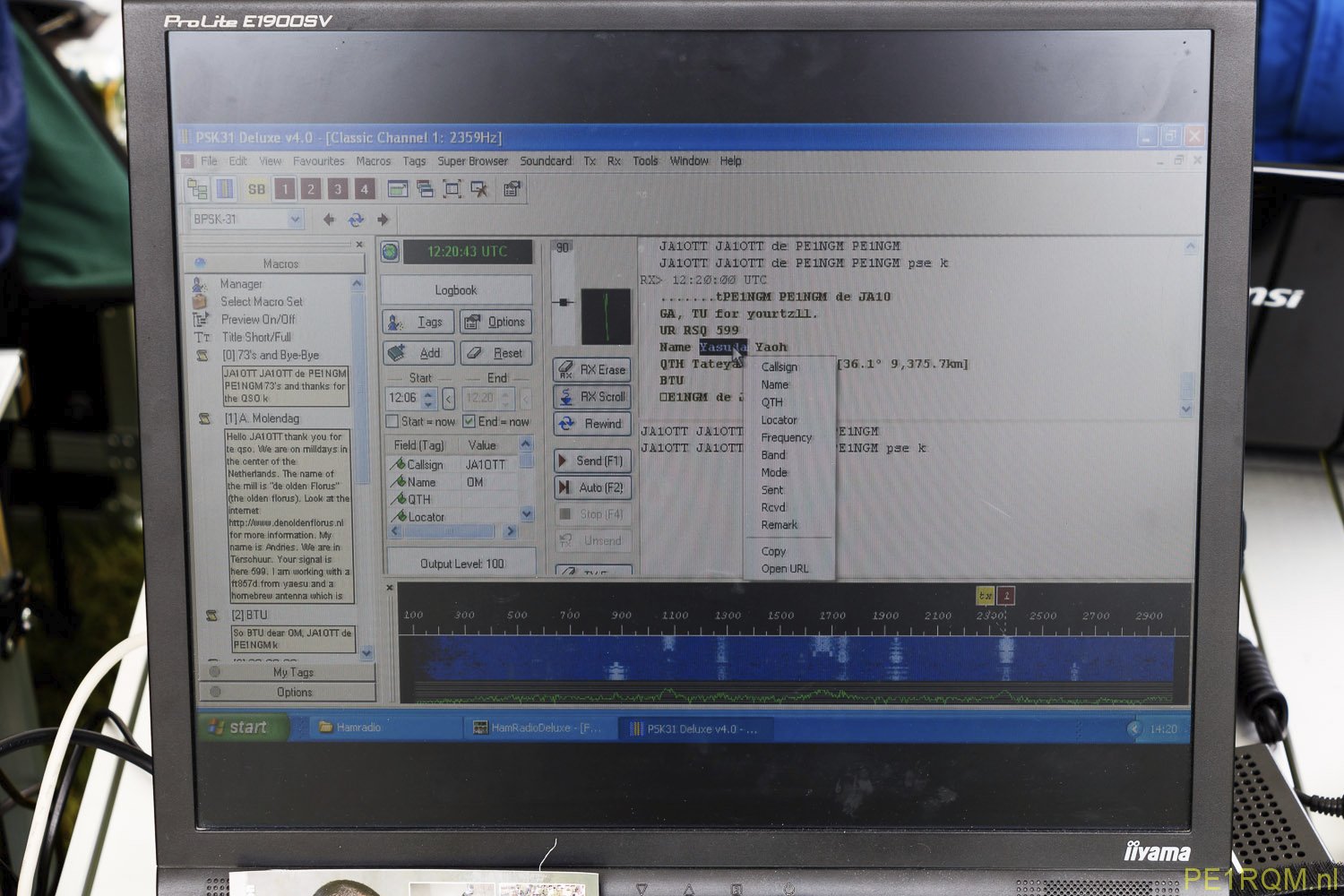This screenshot has height=896, width=1344.
Task: Click the Select Macro Set briefcase icon
Action: coord(200,302)
